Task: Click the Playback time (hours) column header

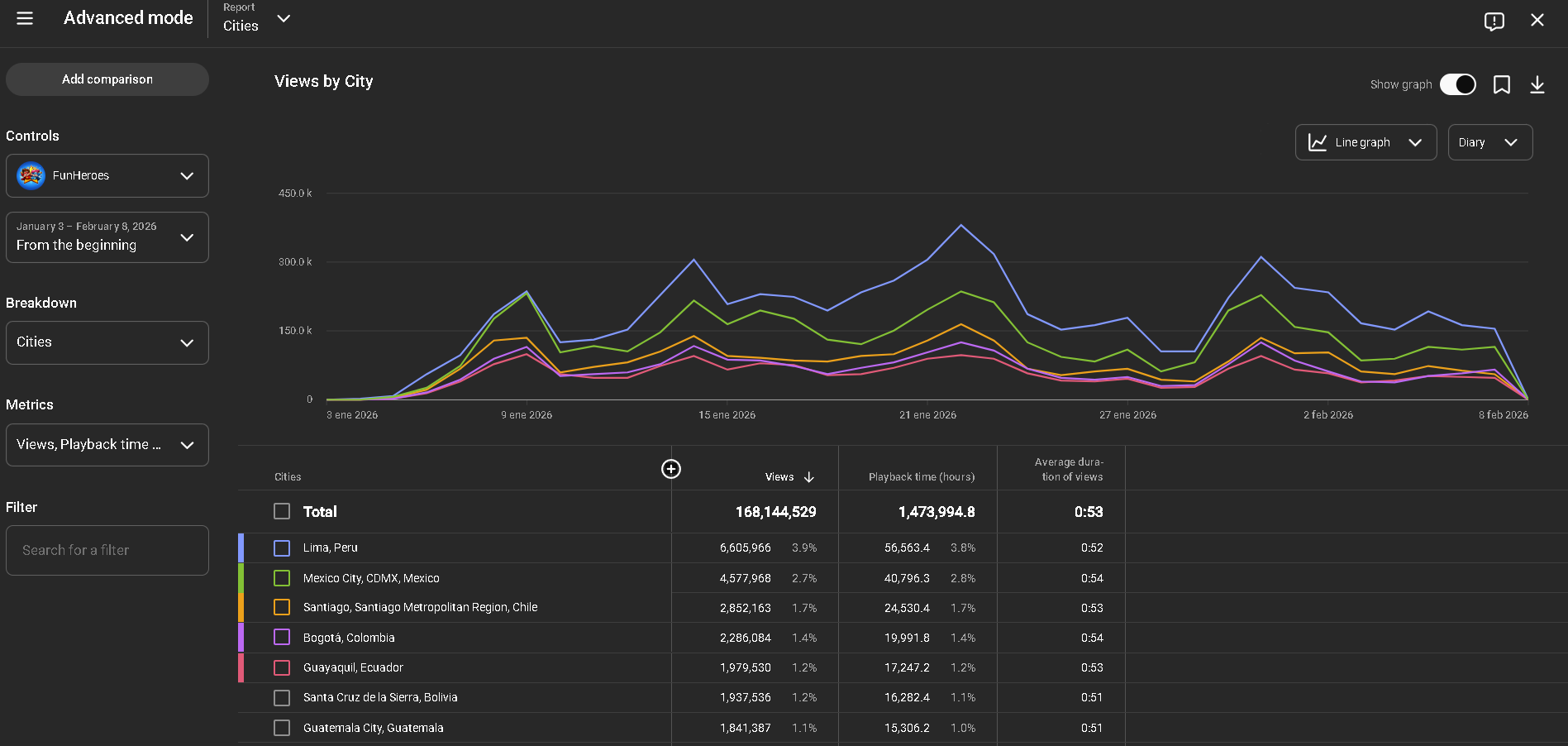Action: tap(921, 477)
